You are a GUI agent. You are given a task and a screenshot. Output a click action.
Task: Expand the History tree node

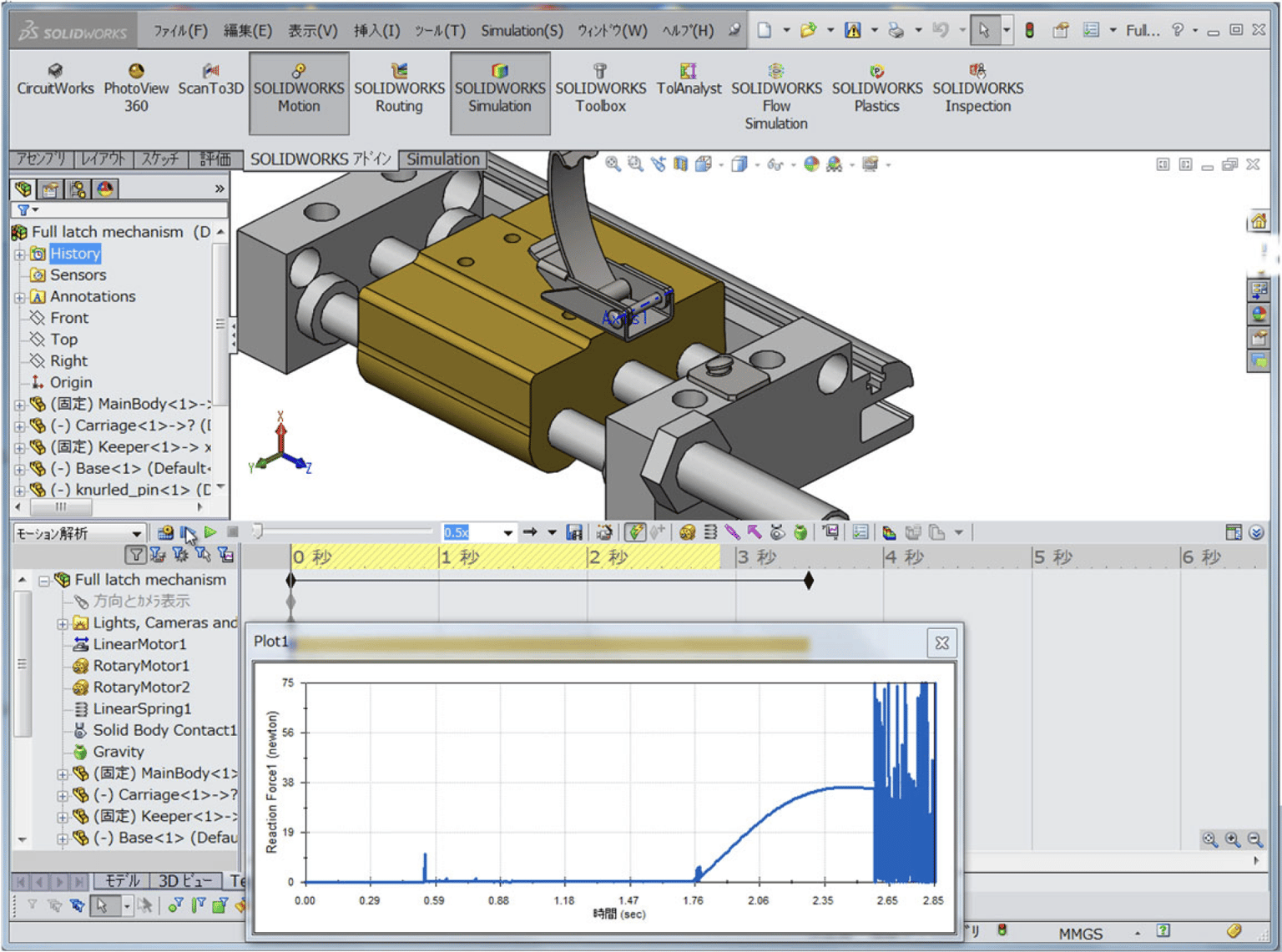point(19,254)
